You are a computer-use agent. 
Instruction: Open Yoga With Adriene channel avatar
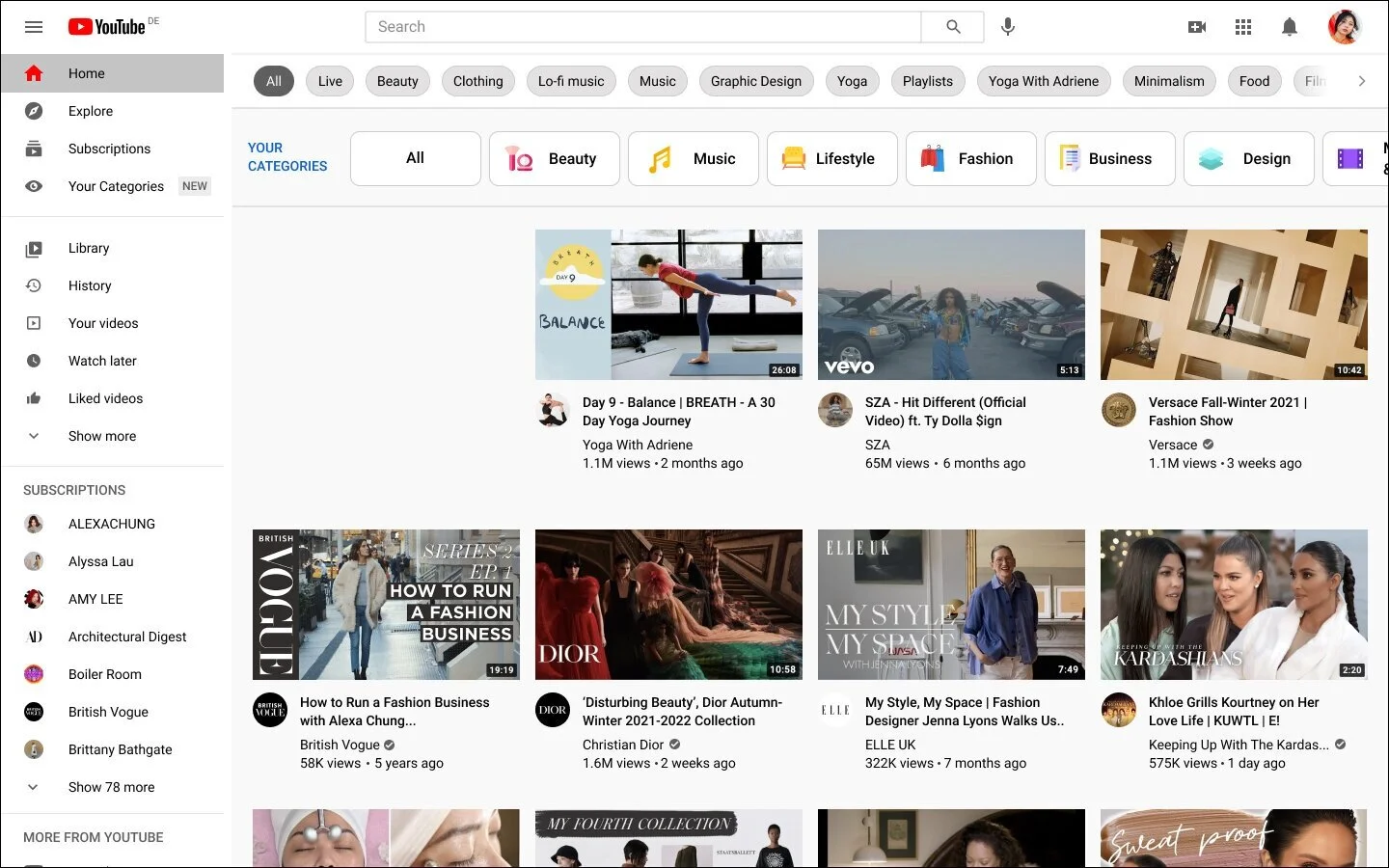553,410
